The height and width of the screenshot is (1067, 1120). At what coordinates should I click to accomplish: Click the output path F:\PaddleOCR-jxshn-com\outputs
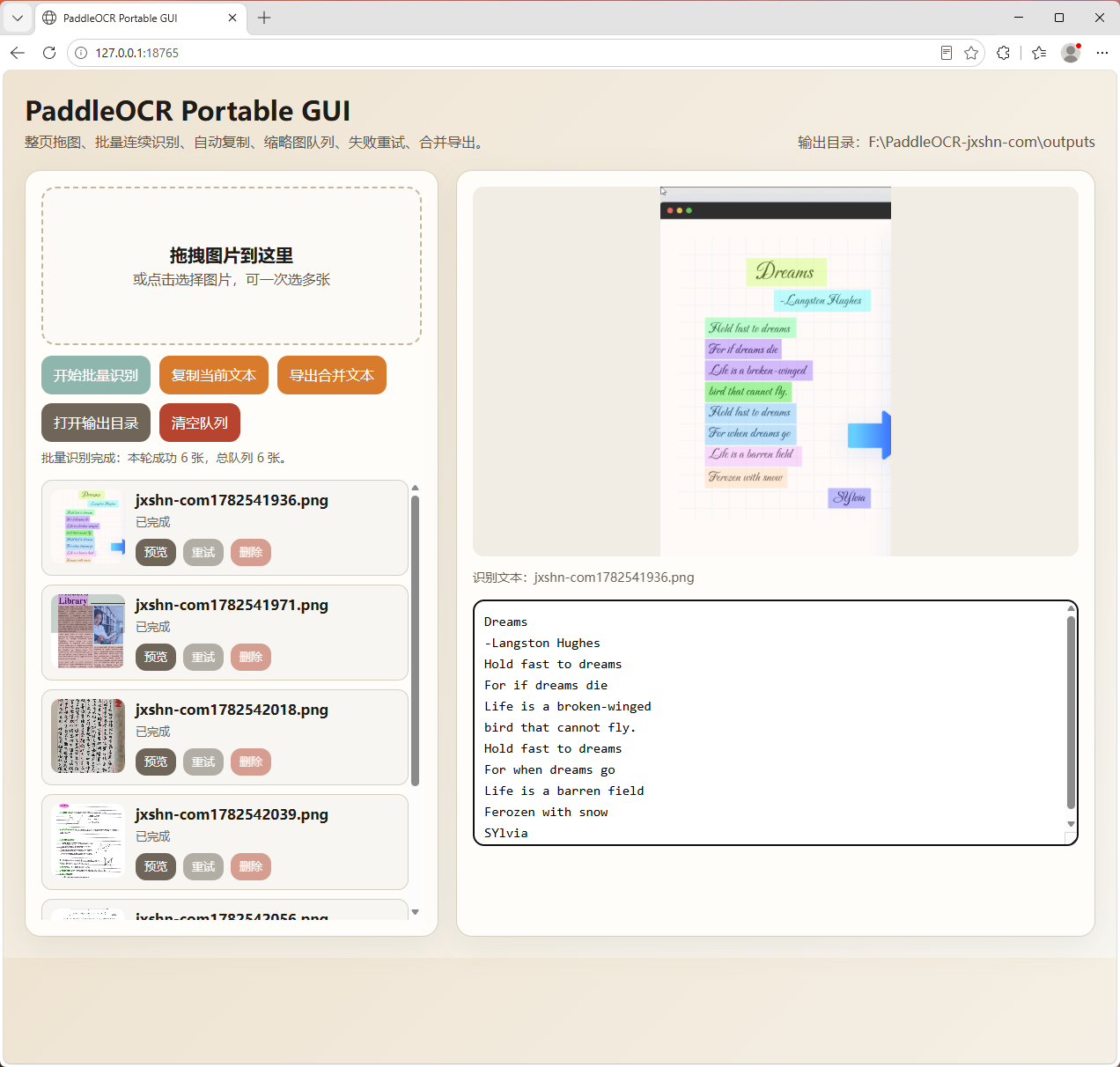[982, 143]
